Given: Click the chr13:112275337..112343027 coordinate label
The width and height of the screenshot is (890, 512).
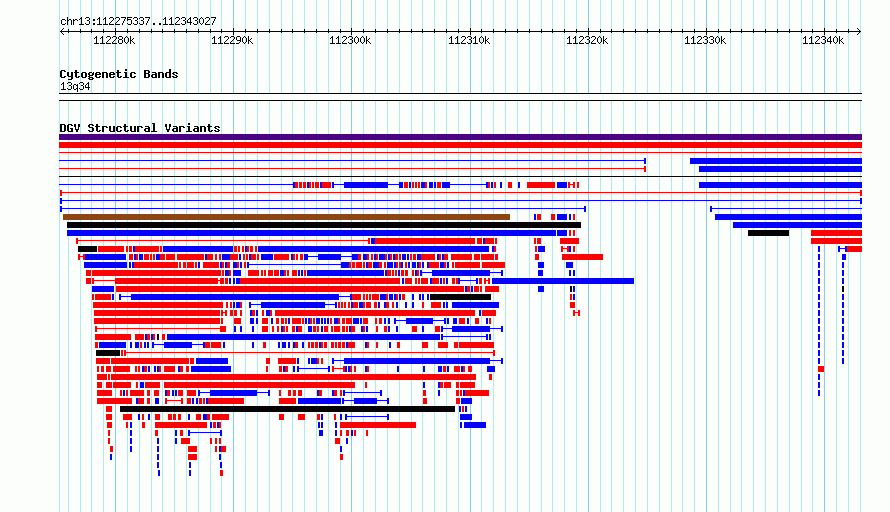Looking at the screenshot, I should (x=138, y=21).
